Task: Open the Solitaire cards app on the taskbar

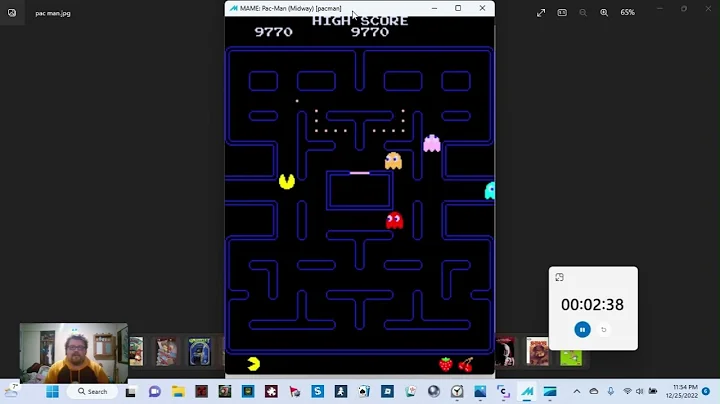Action: click(364, 392)
